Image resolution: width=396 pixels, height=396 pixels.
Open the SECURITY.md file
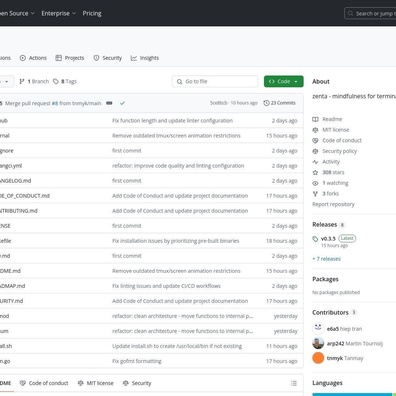click(11, 301)
